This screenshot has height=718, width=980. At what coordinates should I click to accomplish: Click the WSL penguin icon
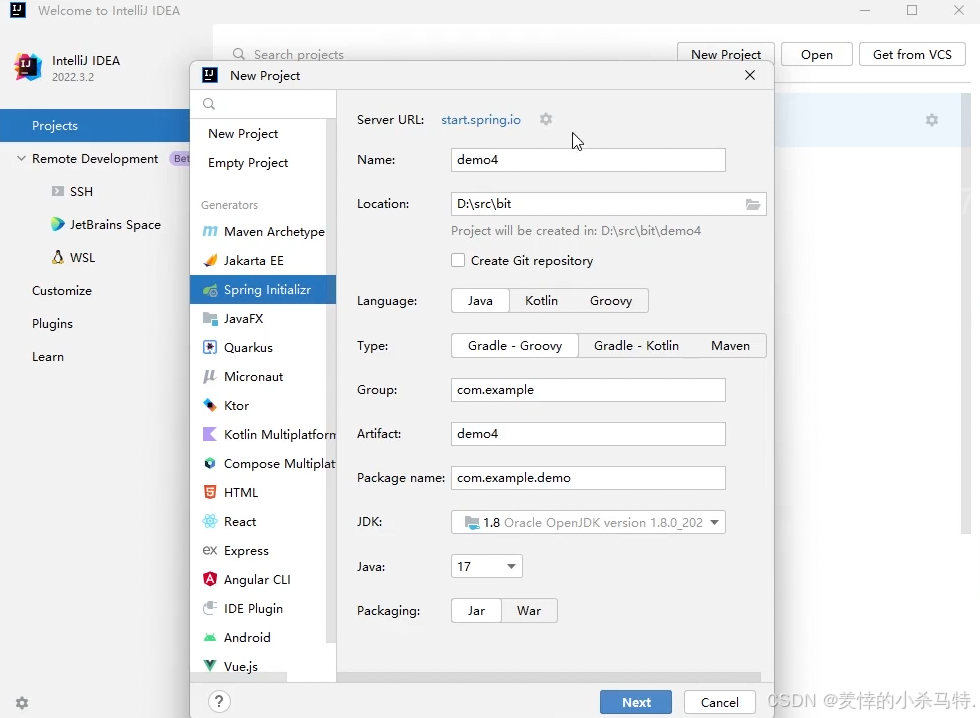click(58, 257)
